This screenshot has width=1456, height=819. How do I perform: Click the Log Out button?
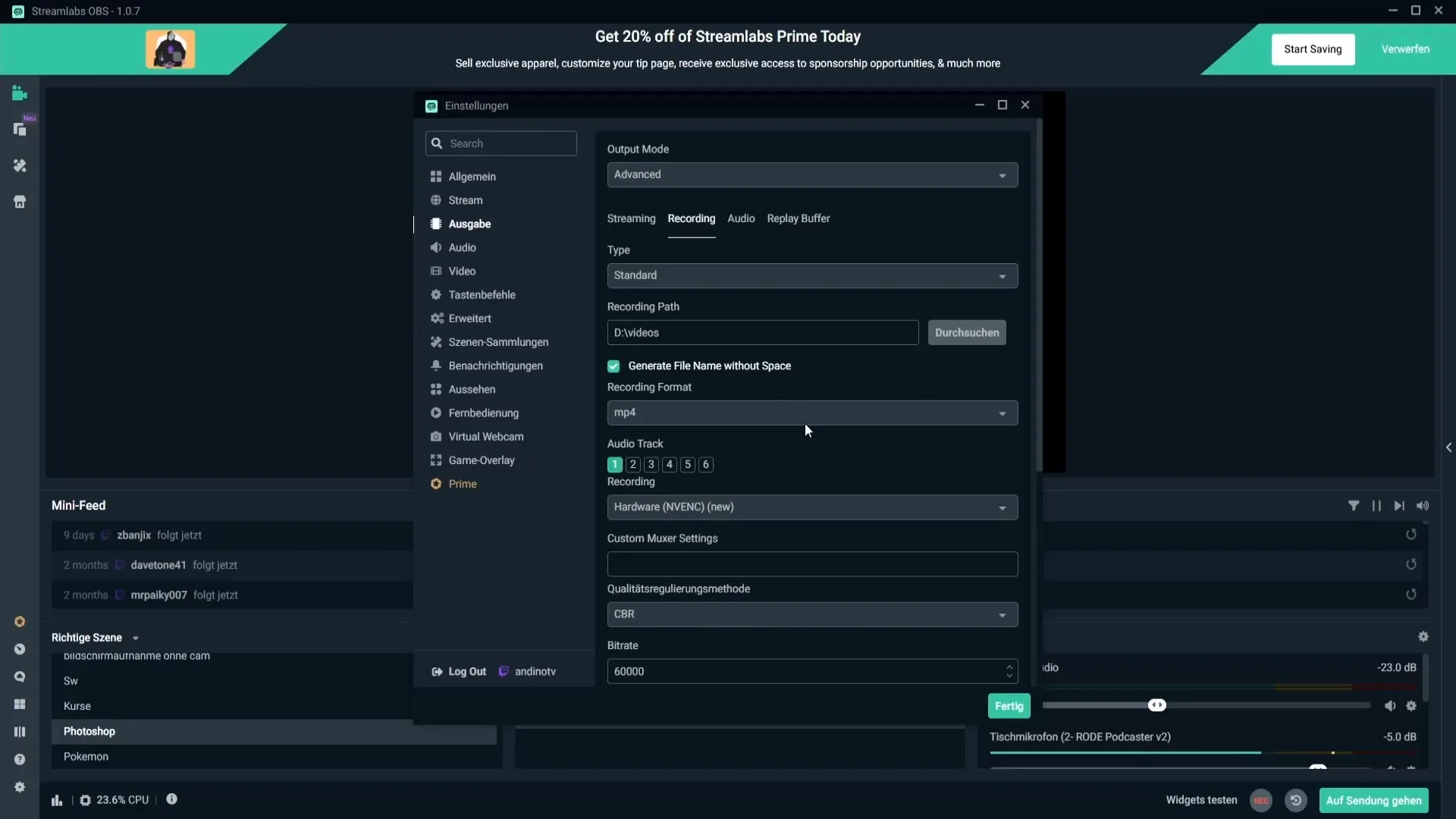tap(460, 672)
